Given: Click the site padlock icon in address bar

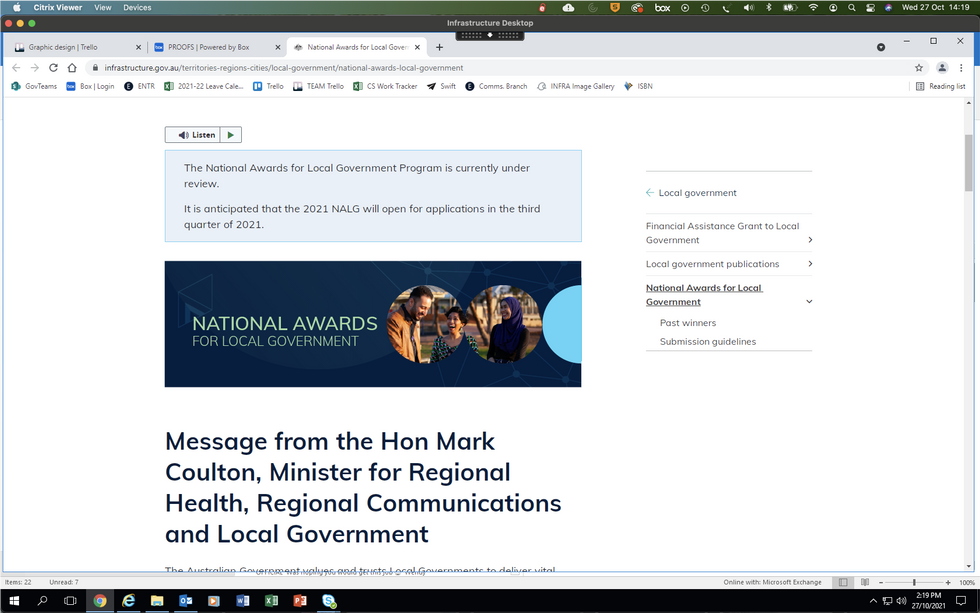Looking at the screenshot, I should pos(95,67).
